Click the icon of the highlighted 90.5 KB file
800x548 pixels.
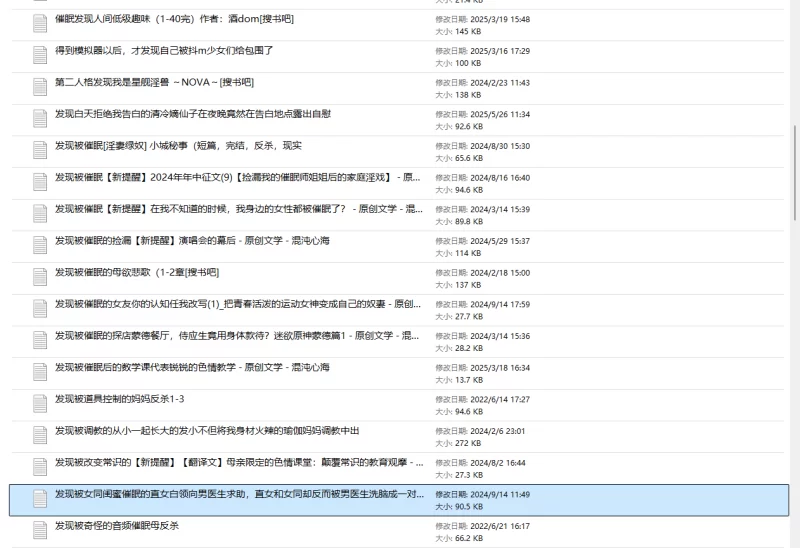point(40,499)
